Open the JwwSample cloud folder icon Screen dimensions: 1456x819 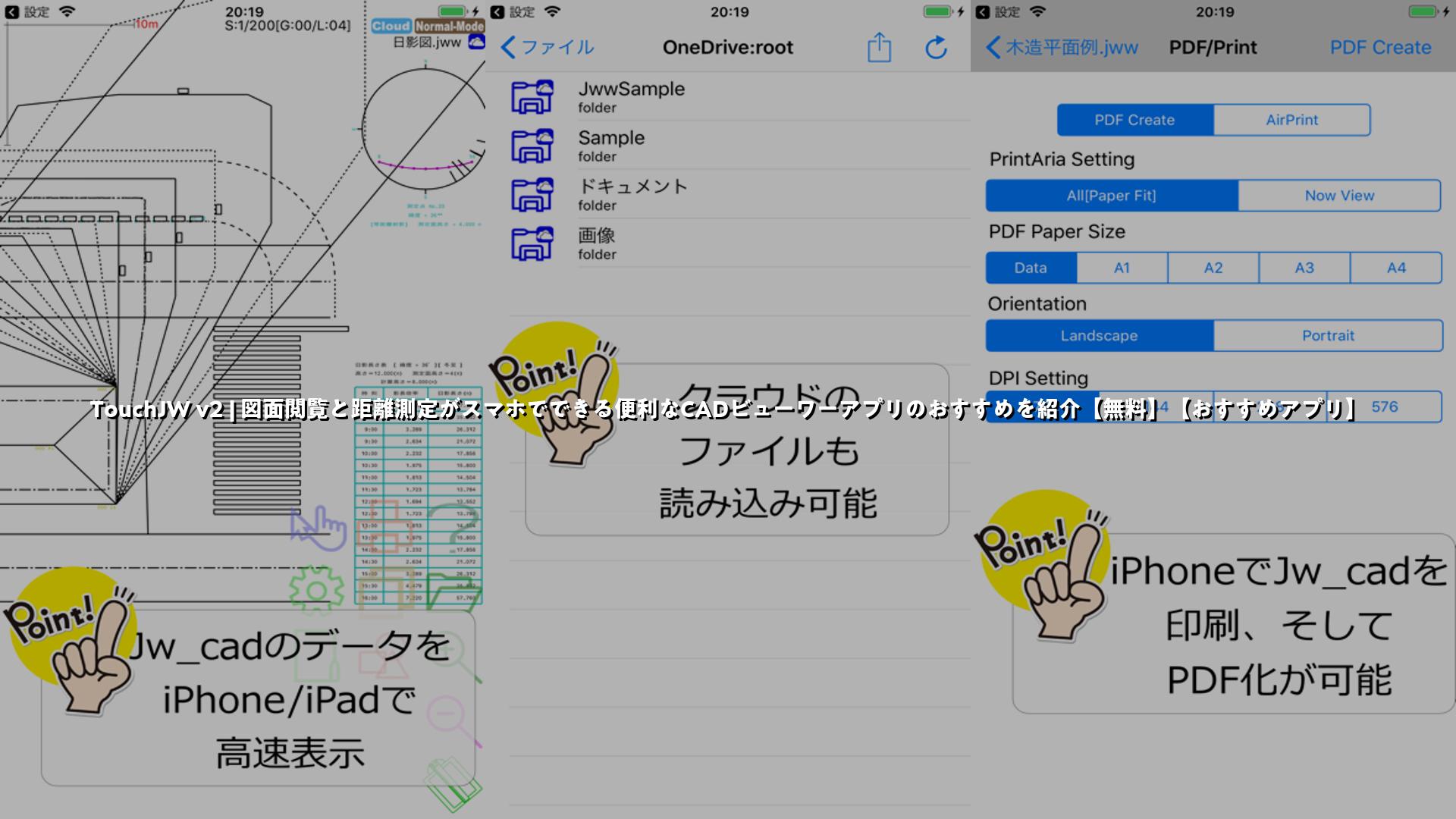[x=532, y=97]
